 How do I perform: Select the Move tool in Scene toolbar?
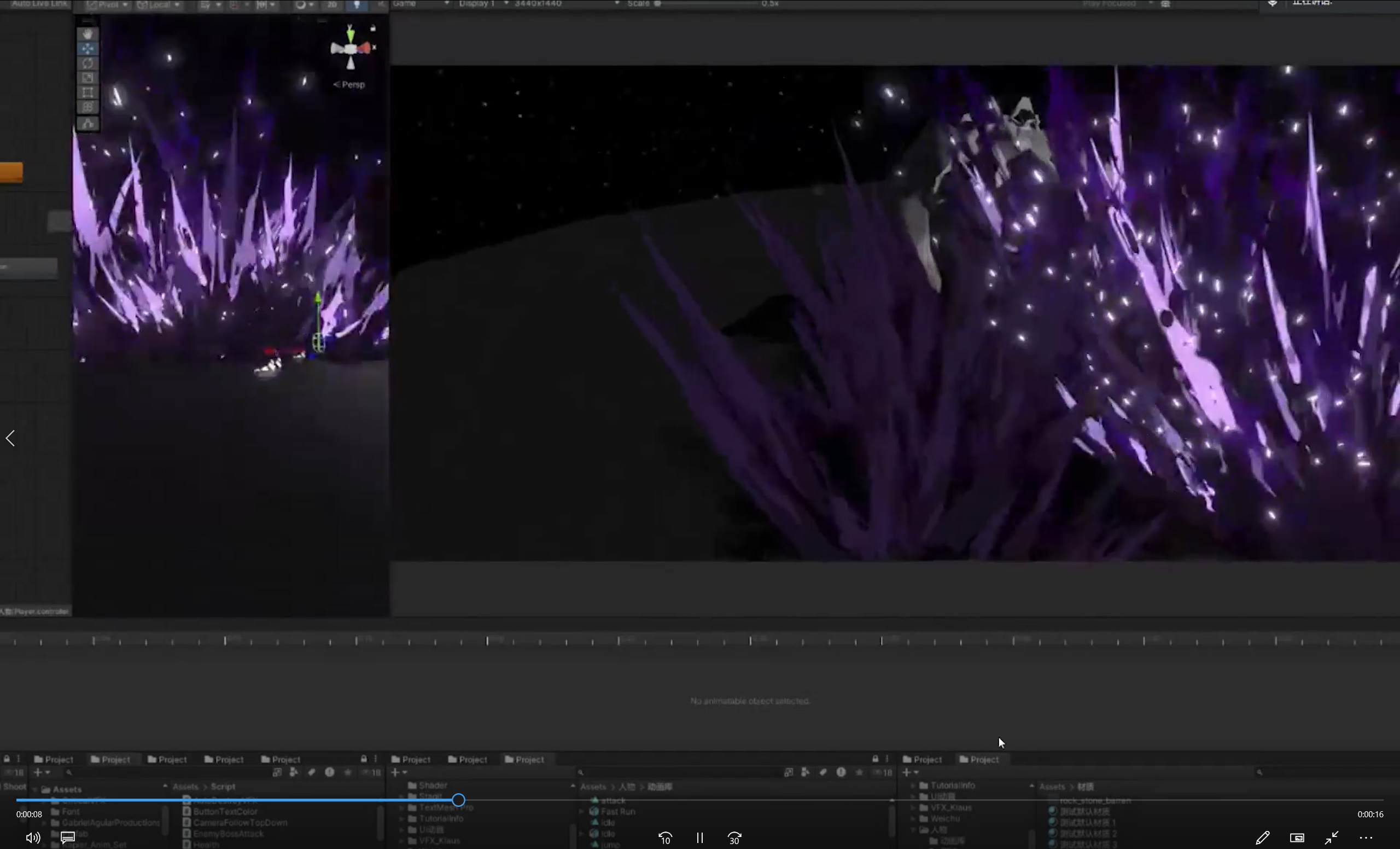(x=87, y=49)
